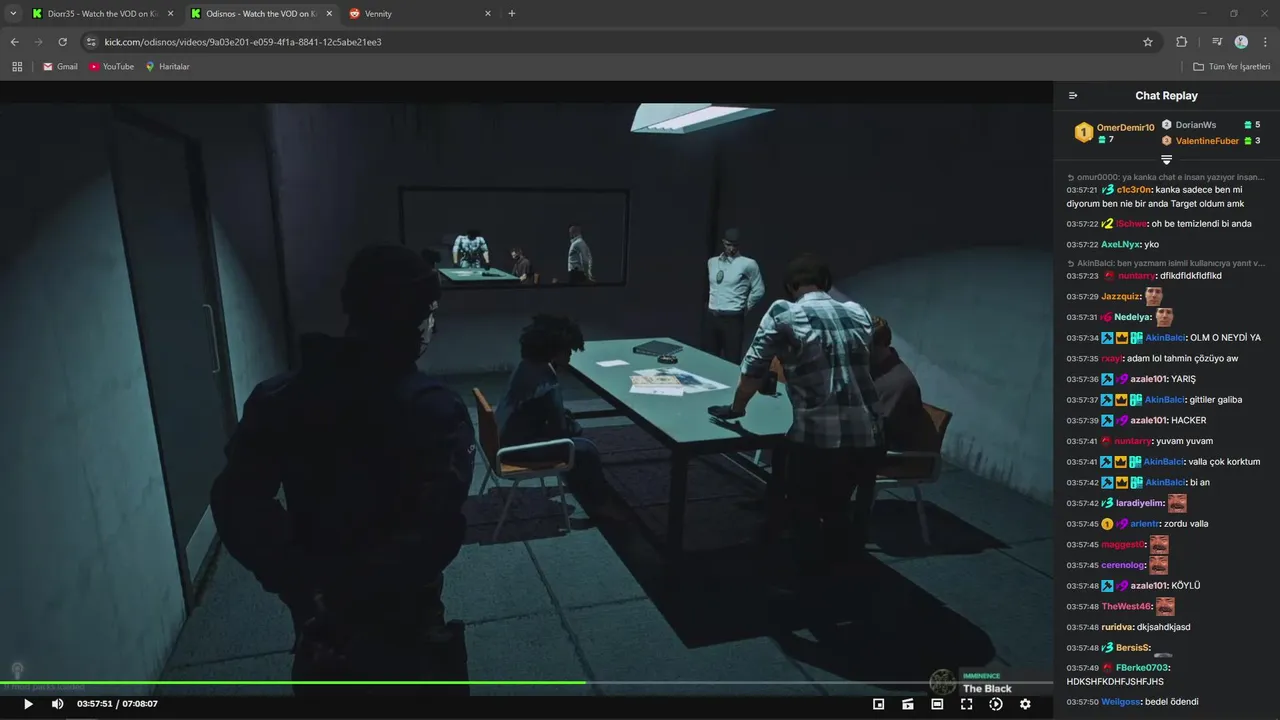Click the gold rank 1 badge

tap(1083, 132)
